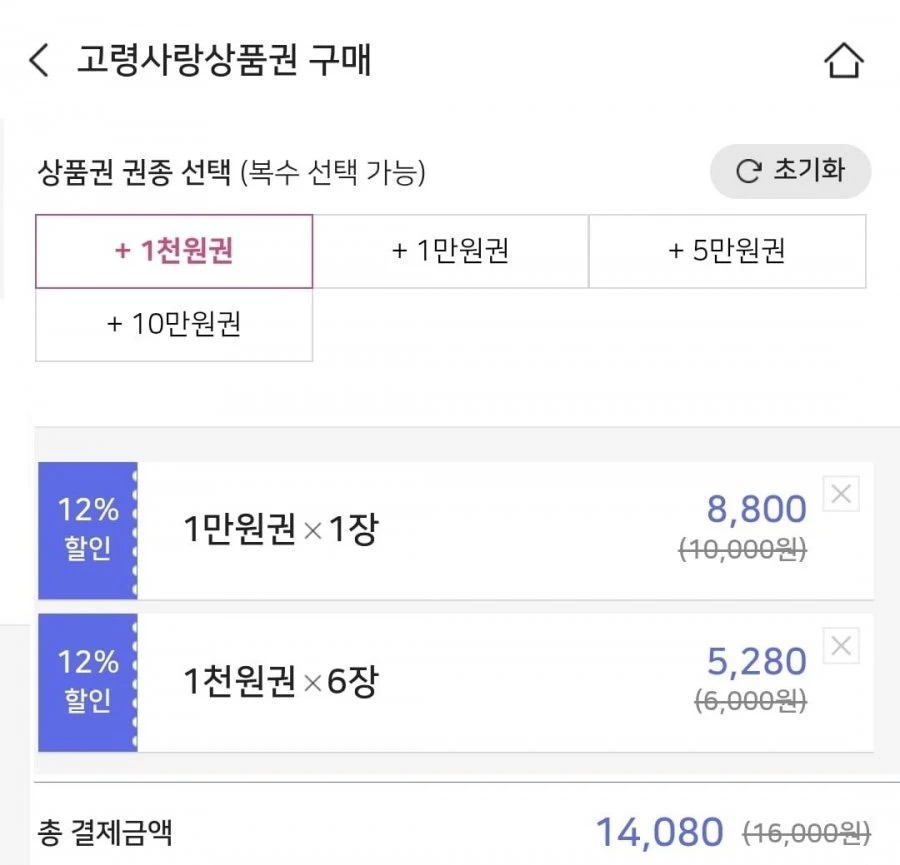Add a 1만원권 voucher
This screenshot has height=865, width=900.
[x=451, y=251]
